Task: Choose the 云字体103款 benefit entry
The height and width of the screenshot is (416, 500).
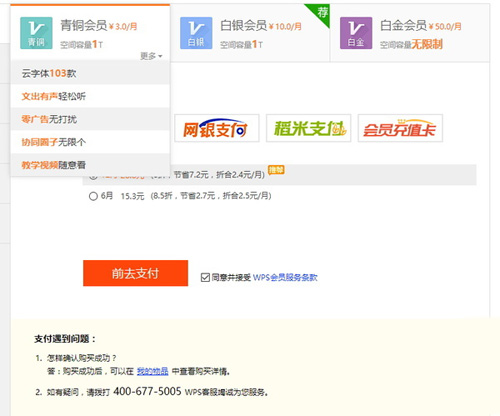Action: tap(90, 73)
